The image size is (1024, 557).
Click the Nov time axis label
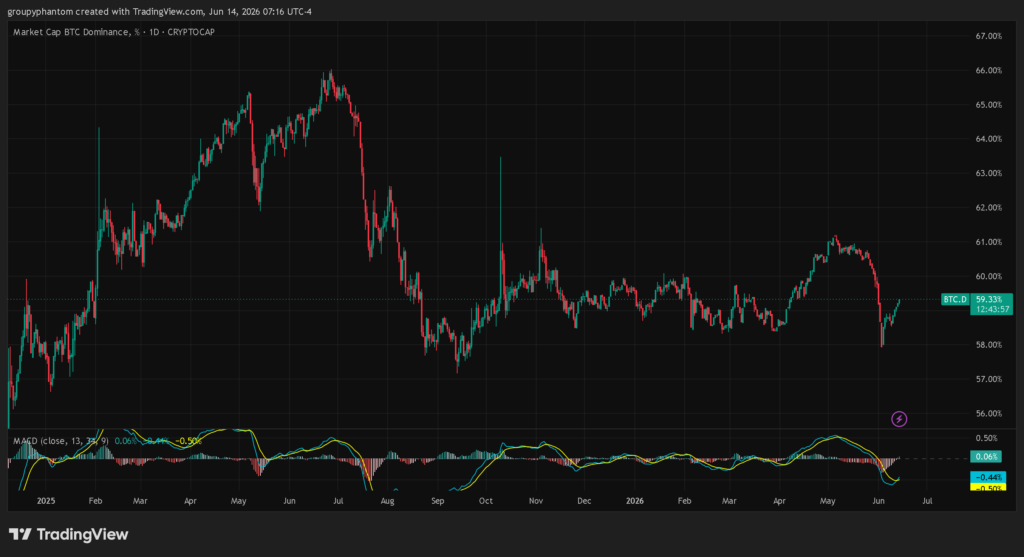click(x=536, y=501)
